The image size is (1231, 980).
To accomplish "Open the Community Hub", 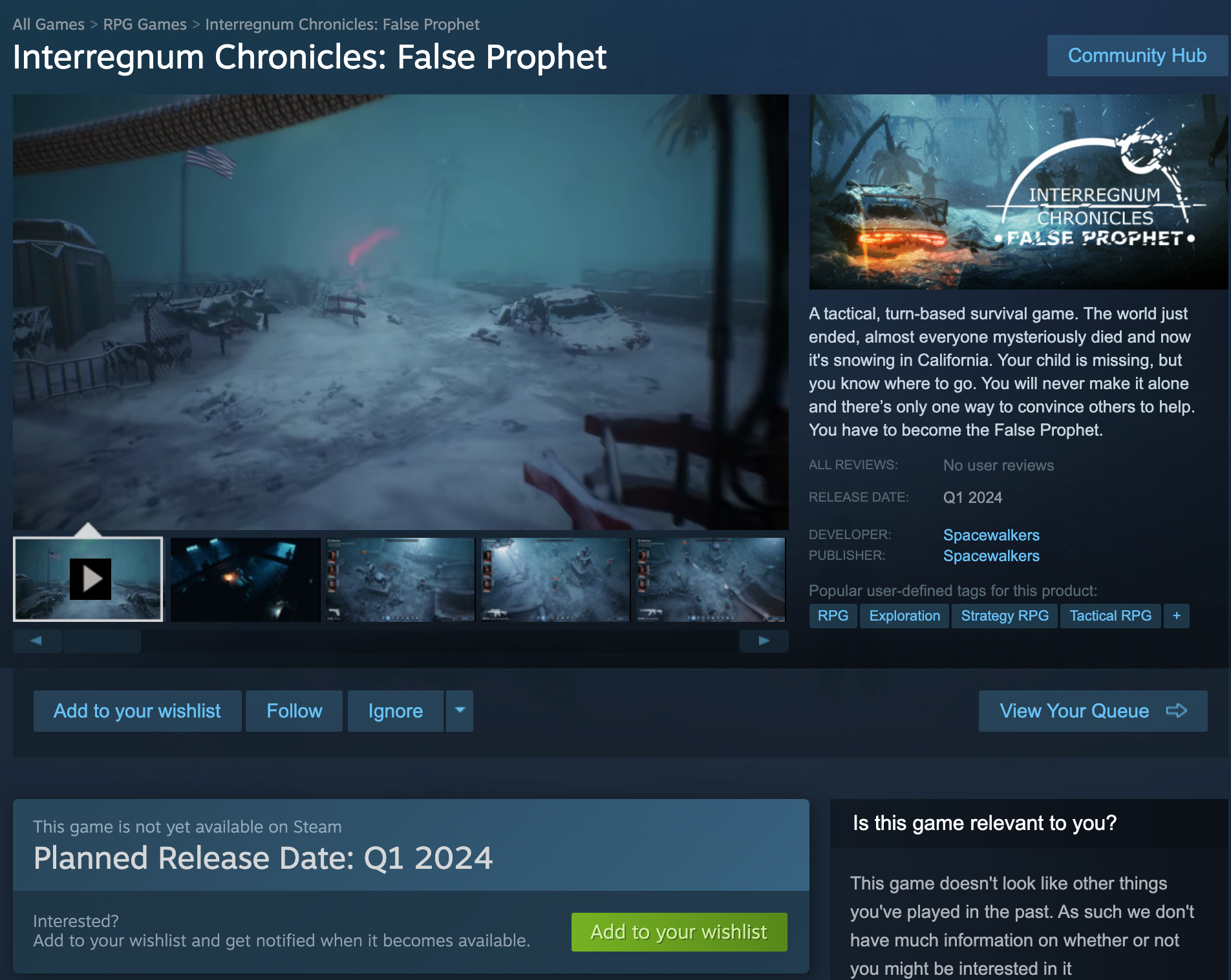I will (1137, 56).
